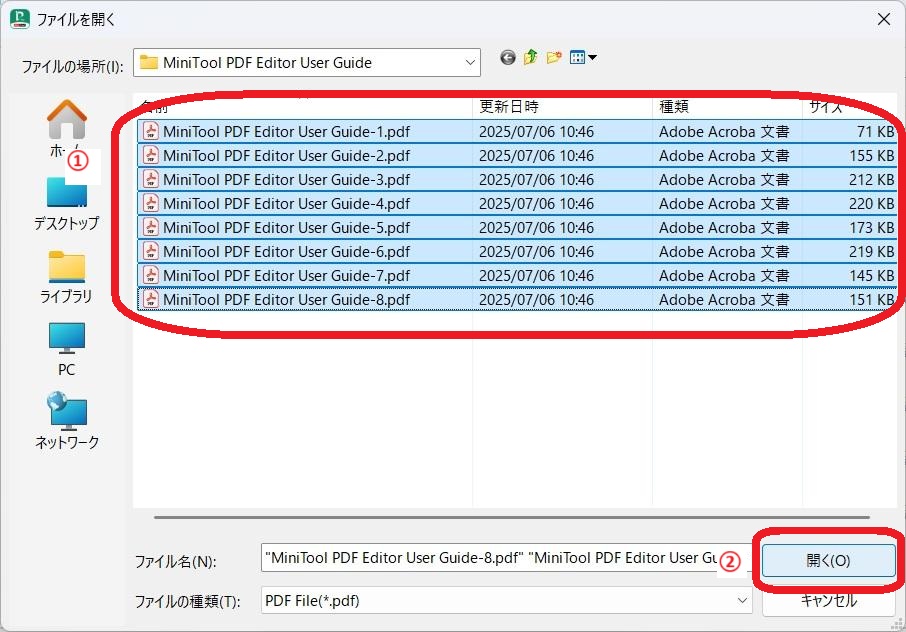The width and height of the screenshot is (906, 632).
Task: Click the 145 KB size cell
Action: click(871, 276)
